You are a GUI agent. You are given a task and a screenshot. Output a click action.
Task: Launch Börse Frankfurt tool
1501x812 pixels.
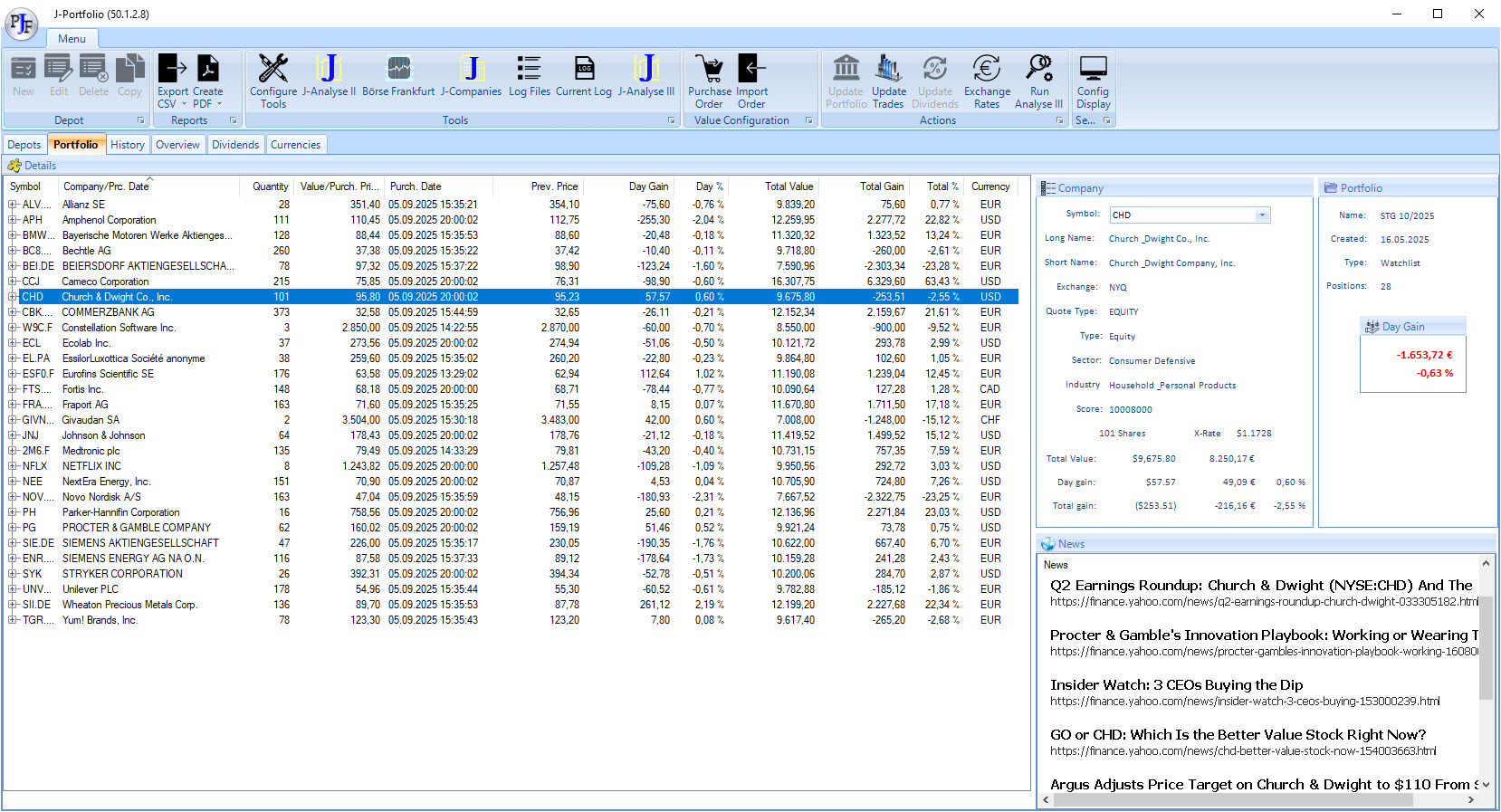pos(398,69)
